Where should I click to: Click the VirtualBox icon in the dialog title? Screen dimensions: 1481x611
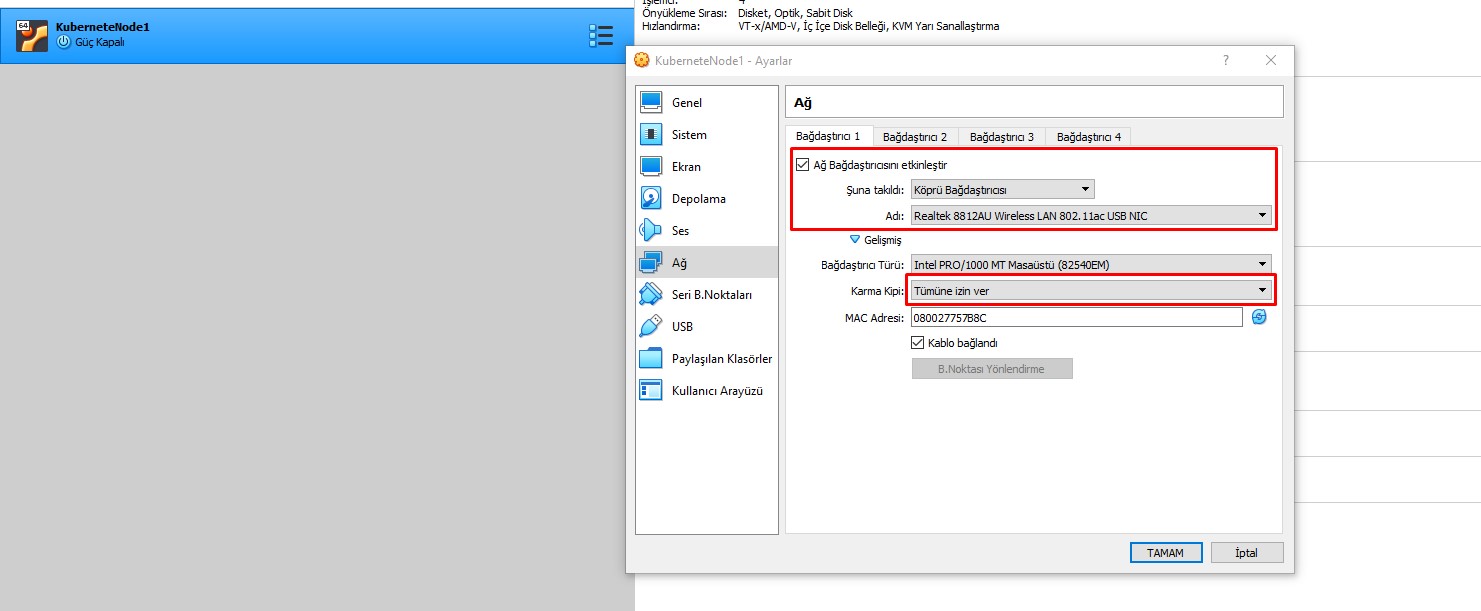(x=642, y=61)
